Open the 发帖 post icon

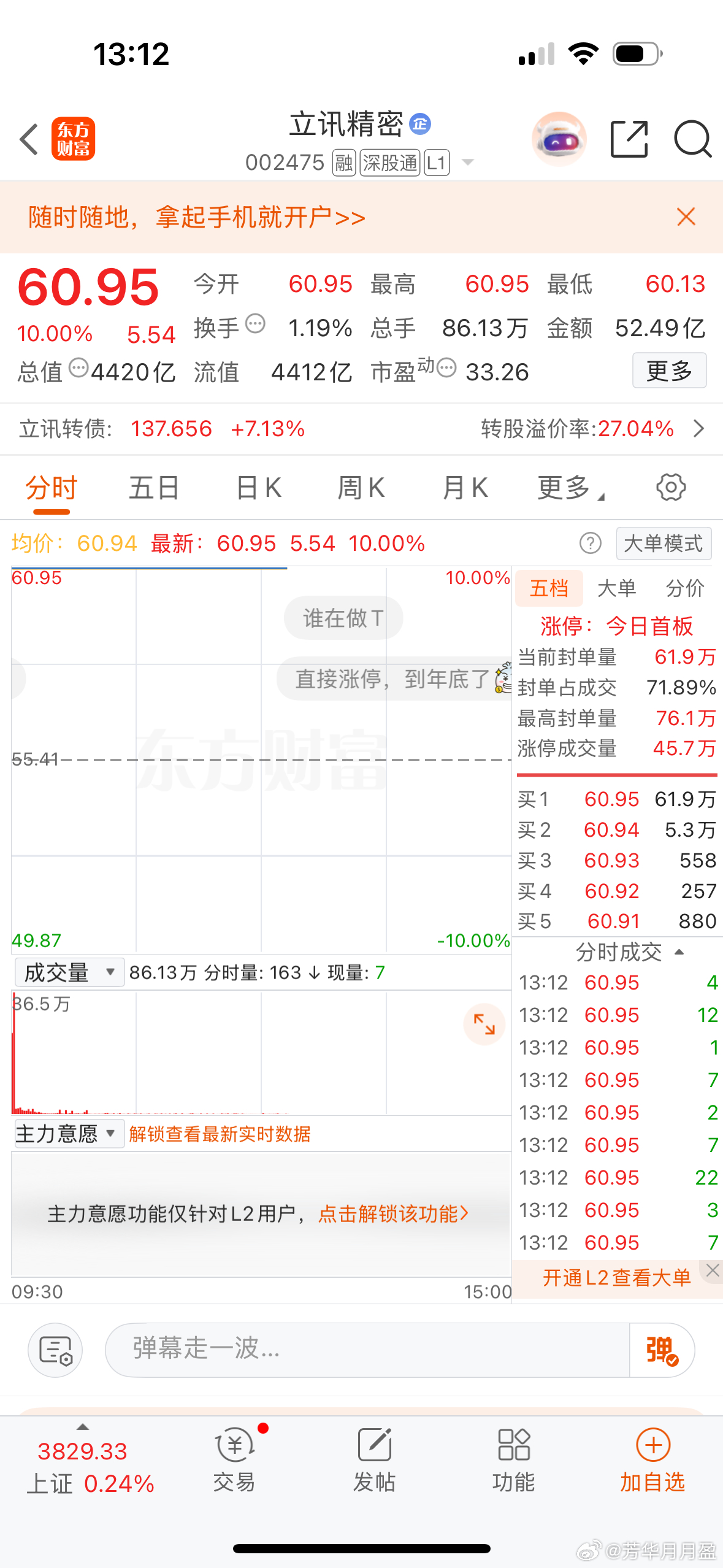click(x=374, y=1459)
